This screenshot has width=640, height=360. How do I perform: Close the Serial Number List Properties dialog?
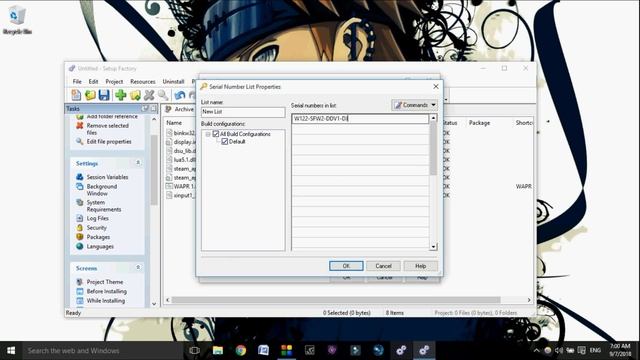[436, 87]
